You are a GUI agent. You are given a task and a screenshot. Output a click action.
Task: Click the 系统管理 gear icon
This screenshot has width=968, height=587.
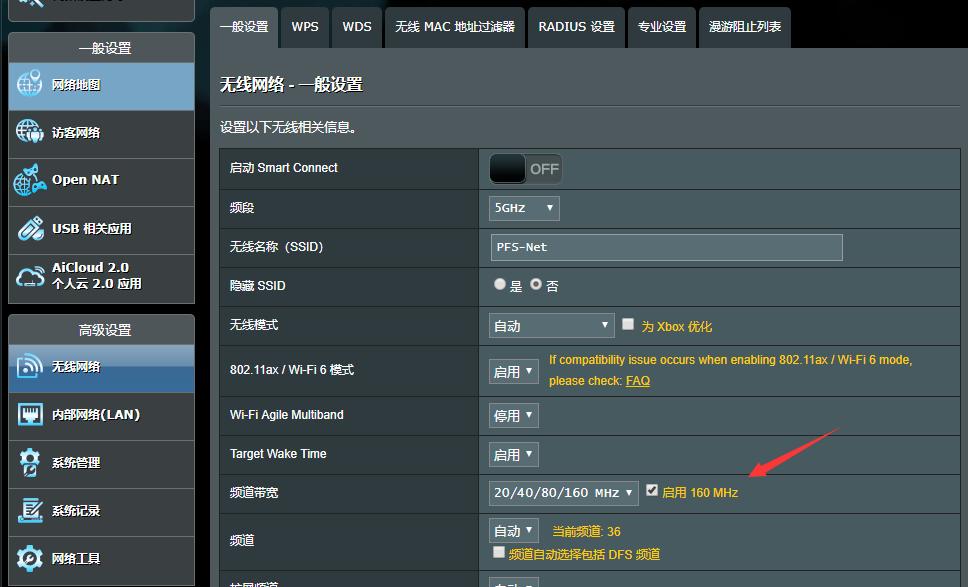30,462
